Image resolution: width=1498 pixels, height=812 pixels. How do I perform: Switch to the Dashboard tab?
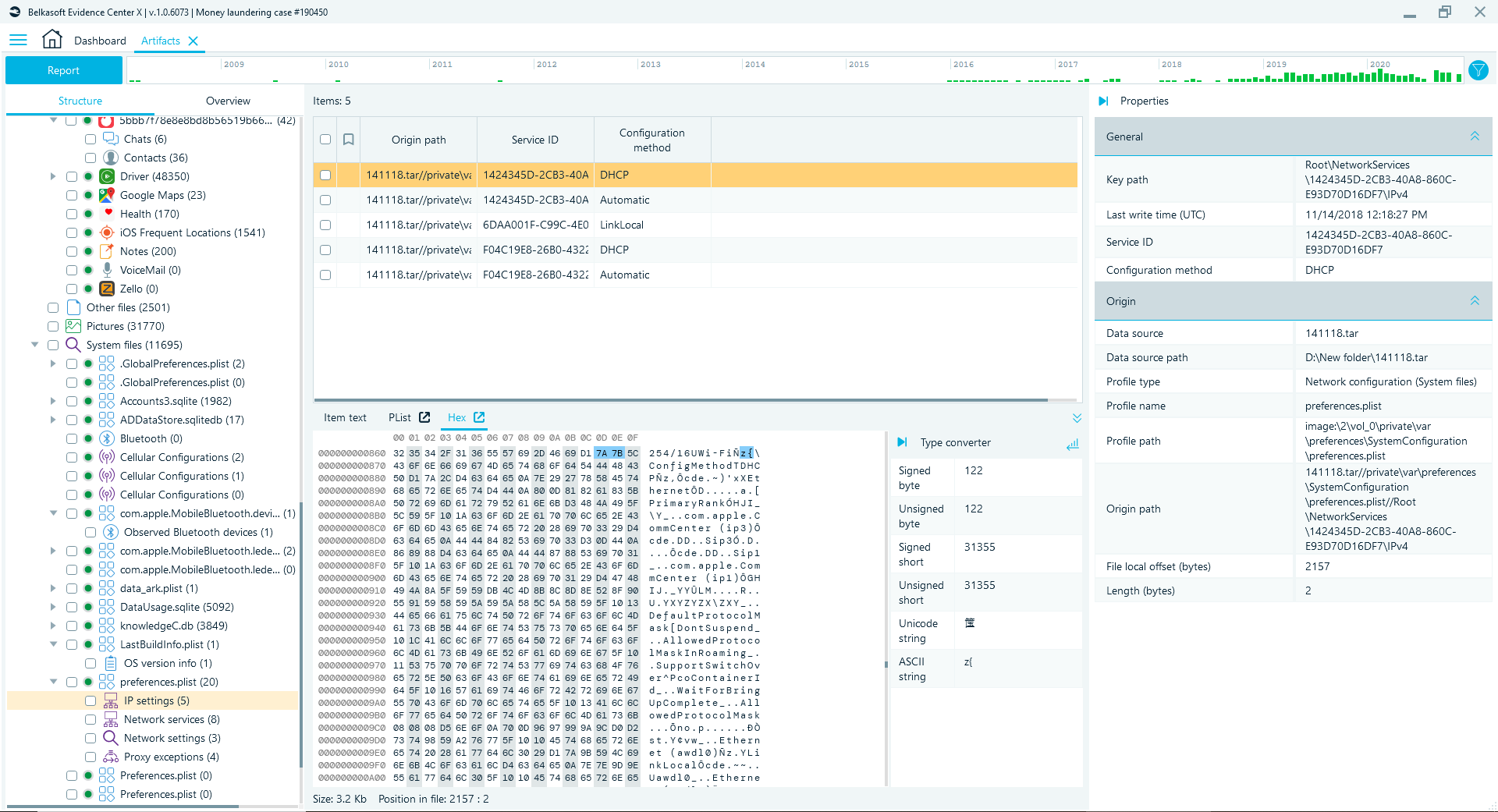click(100, 41)
